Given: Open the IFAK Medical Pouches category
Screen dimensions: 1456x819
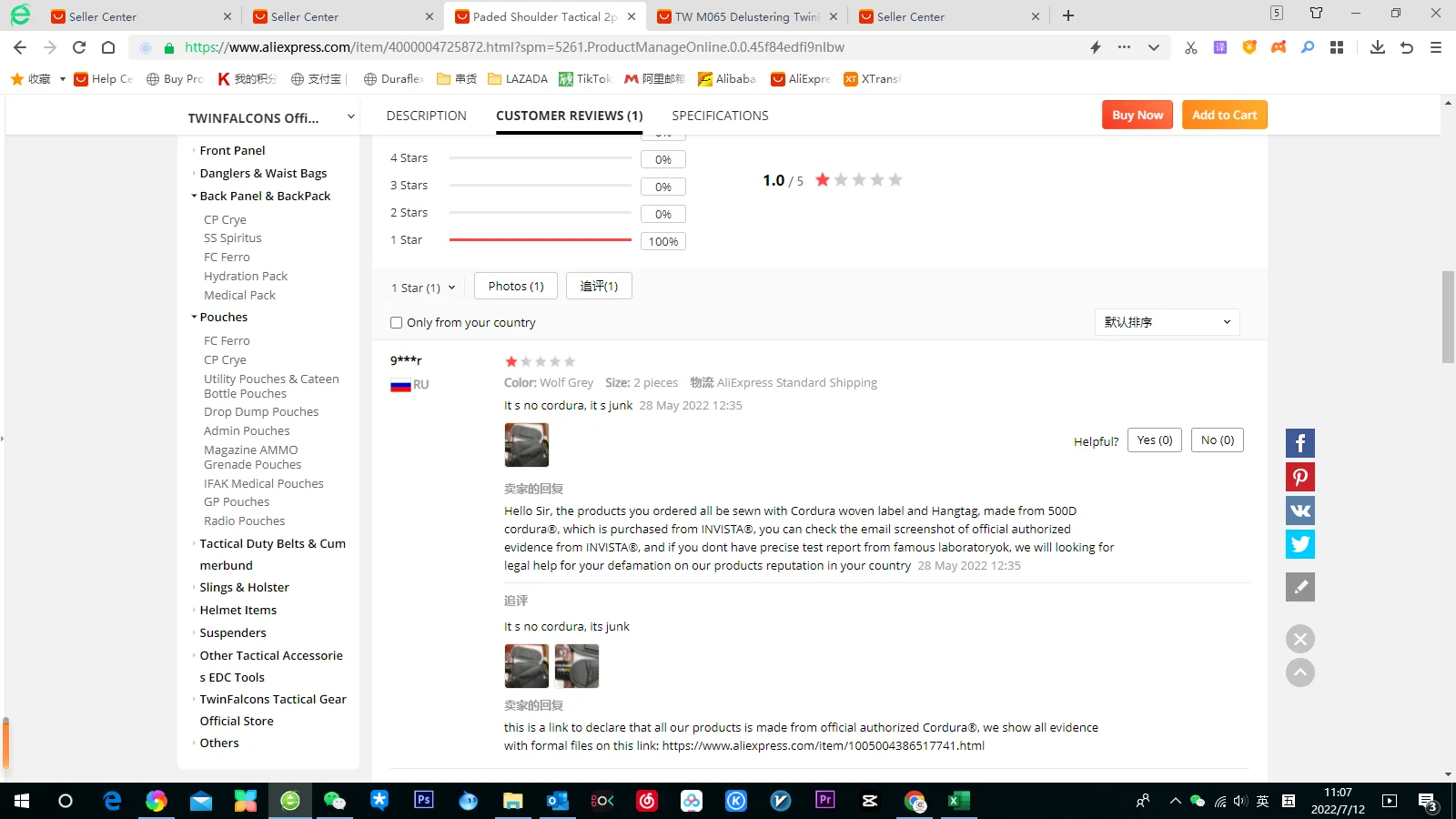Looking at the screenshot, I should click(264, 483).
